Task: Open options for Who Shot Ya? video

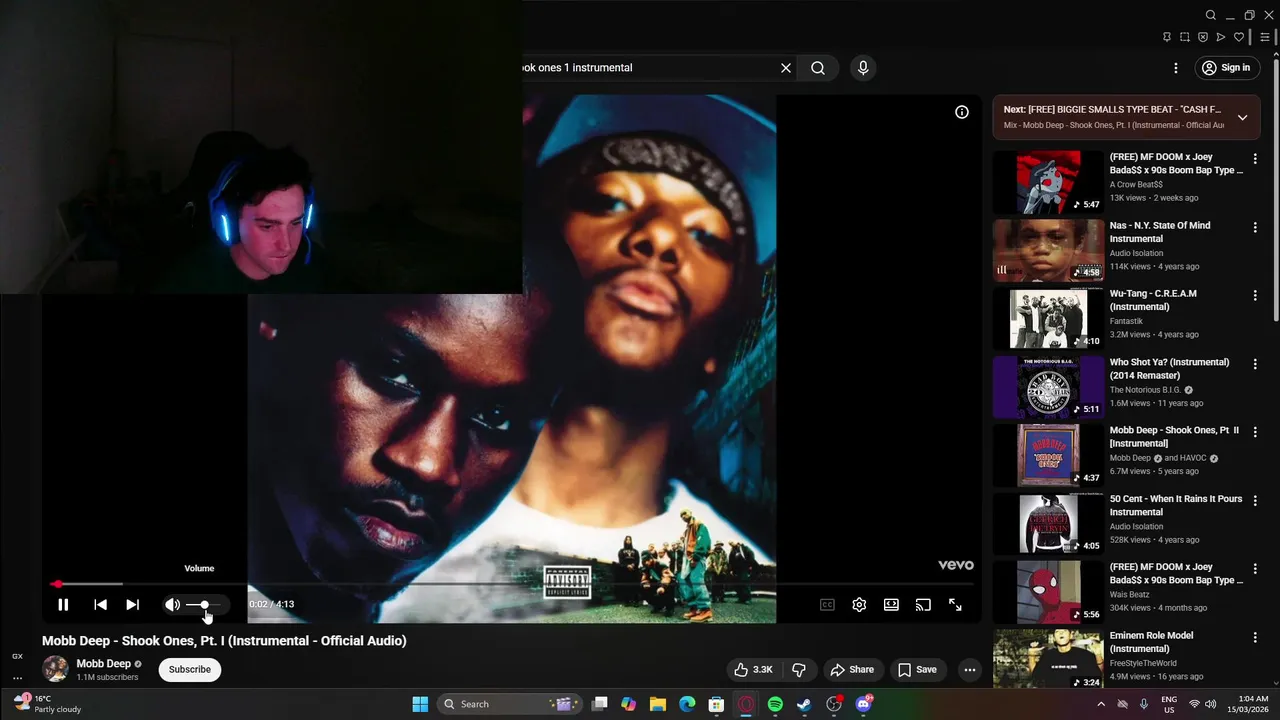Action: pyautogui.click(x=1255, y=364)
